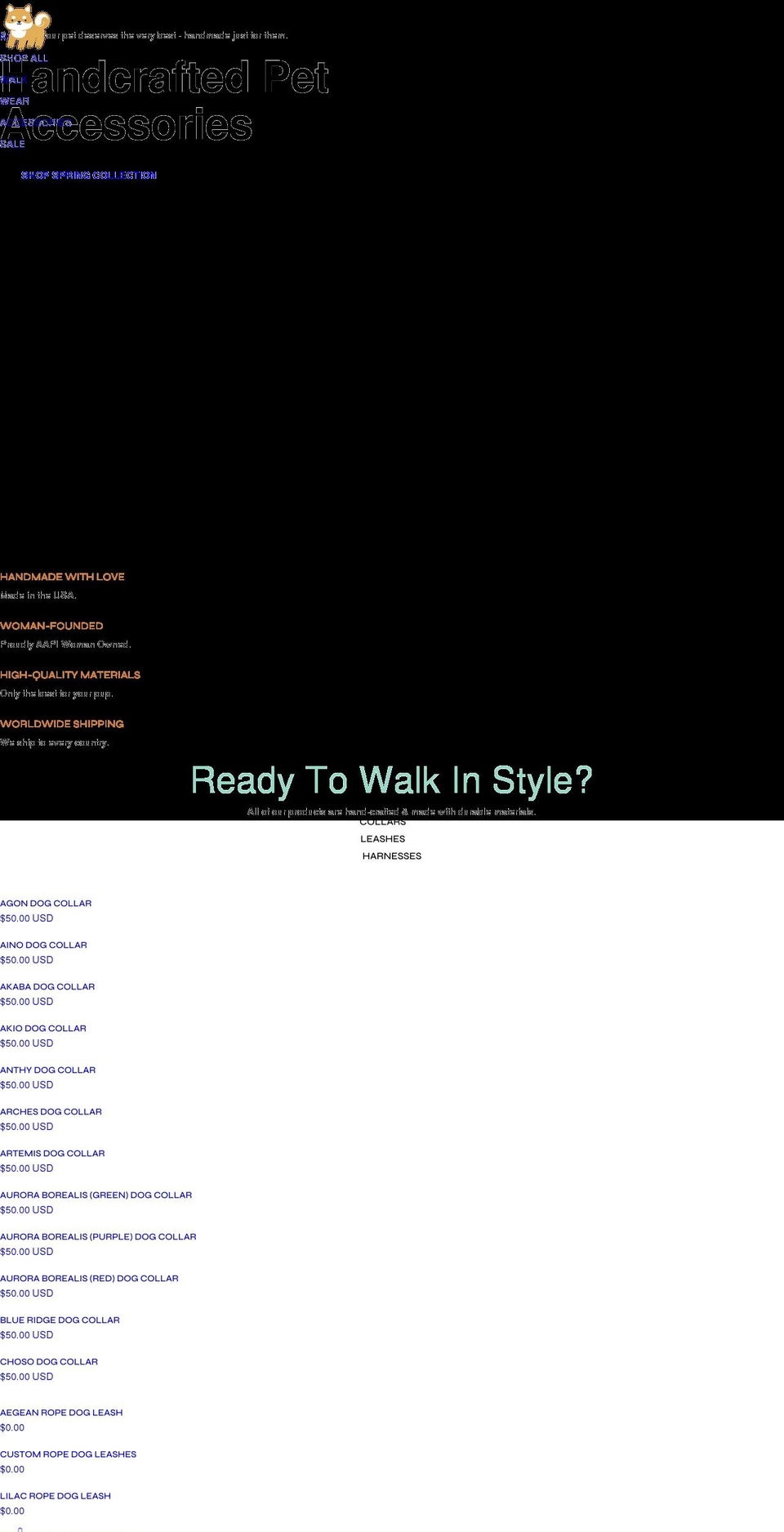Open the WALK menu item
Screen dimensions: 784x1532
pyautogui.click(x=13, y=80)
